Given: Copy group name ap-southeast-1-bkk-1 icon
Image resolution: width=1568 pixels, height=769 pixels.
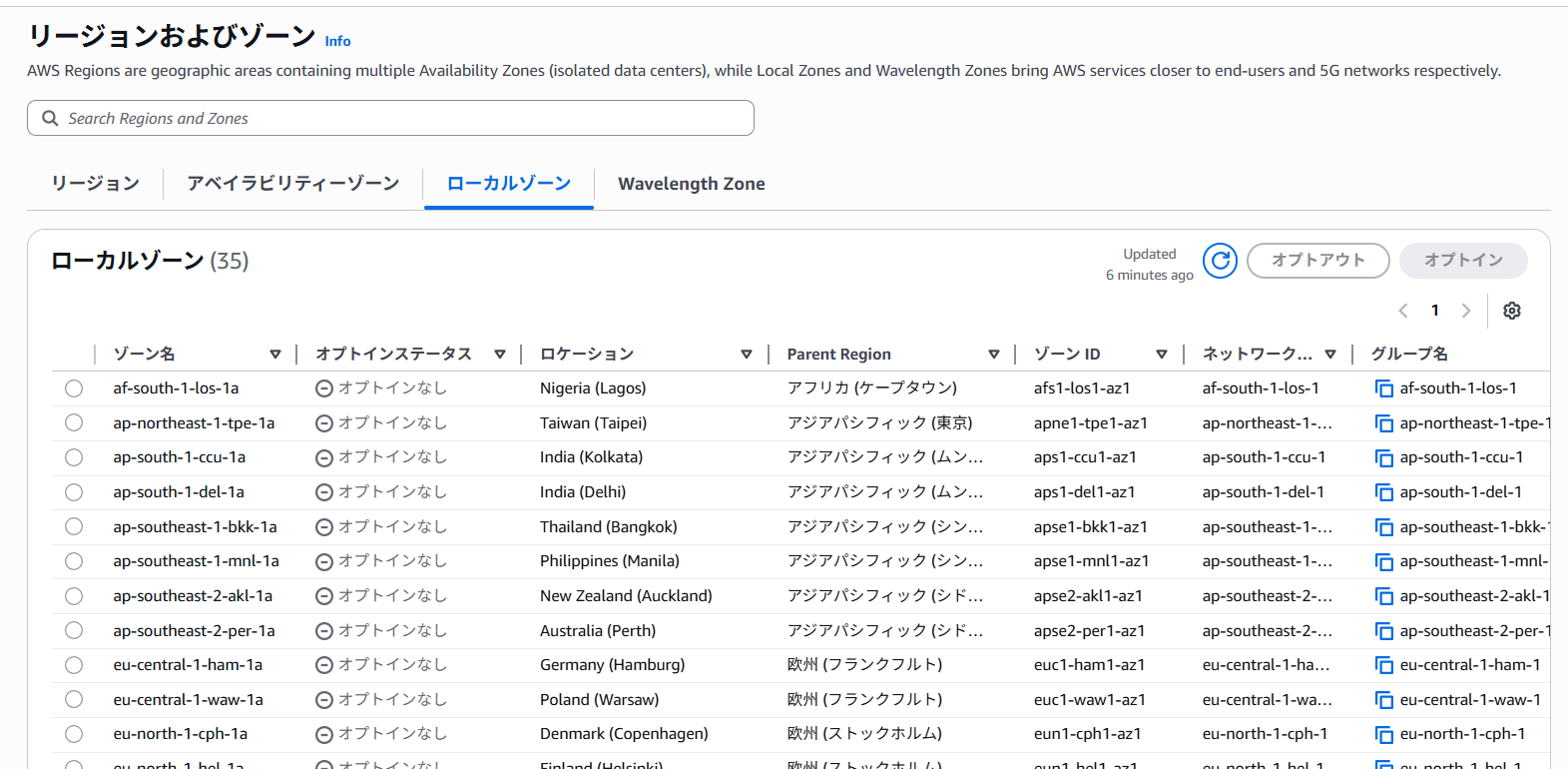Looking at the screenshot, I should (1383, 527).
